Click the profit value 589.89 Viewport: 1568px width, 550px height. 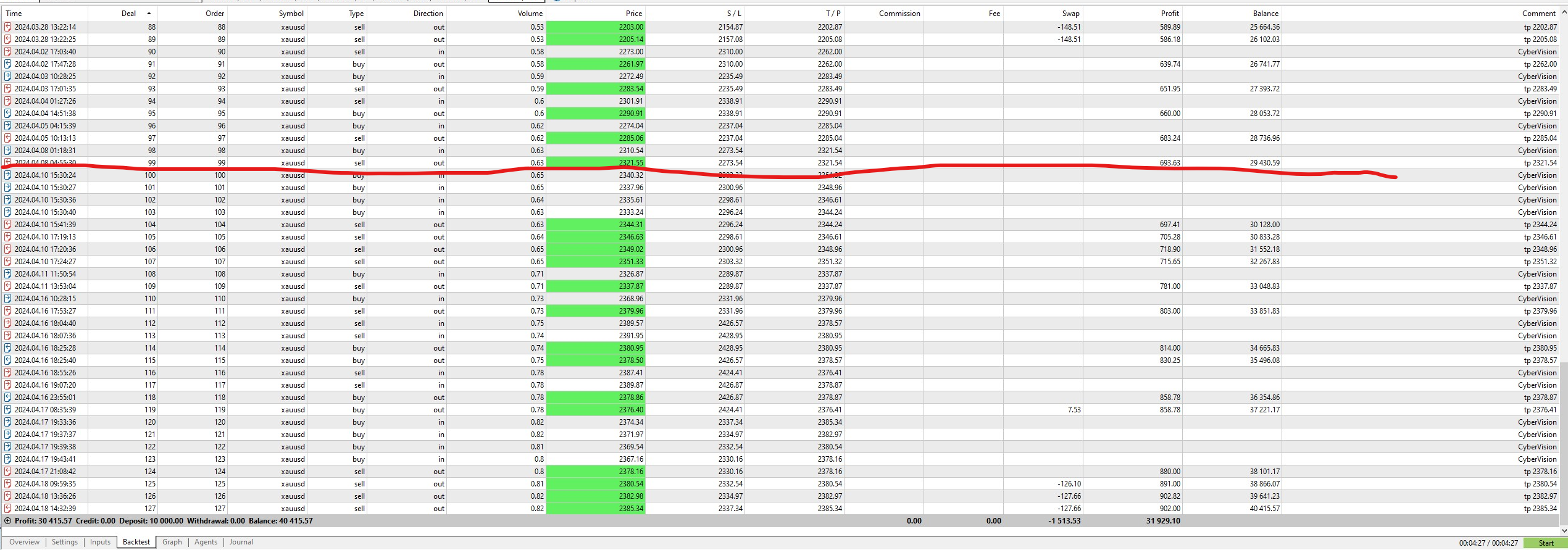point(1170,27)
